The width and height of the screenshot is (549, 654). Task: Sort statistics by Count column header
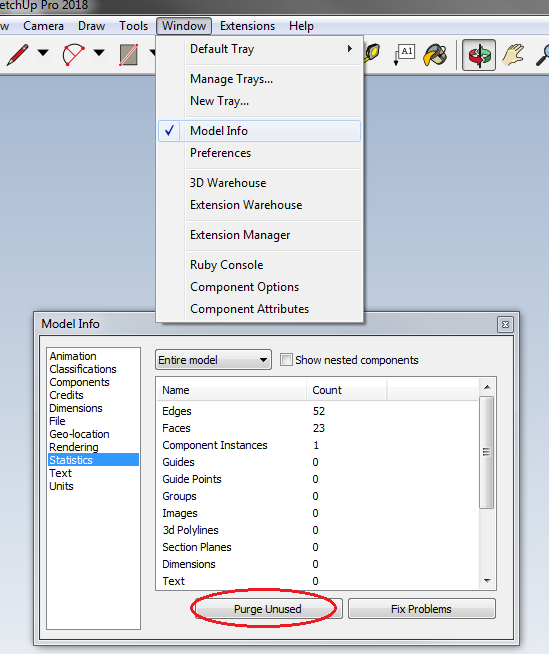[347, 390]
